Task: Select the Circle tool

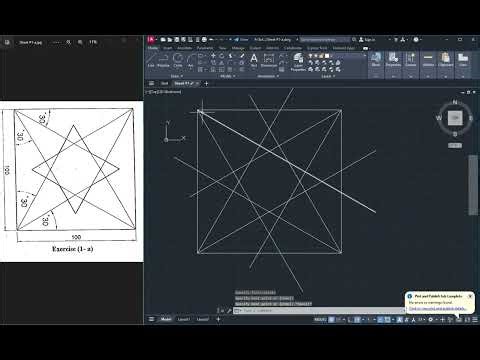Action: click(x=178, y=60)
